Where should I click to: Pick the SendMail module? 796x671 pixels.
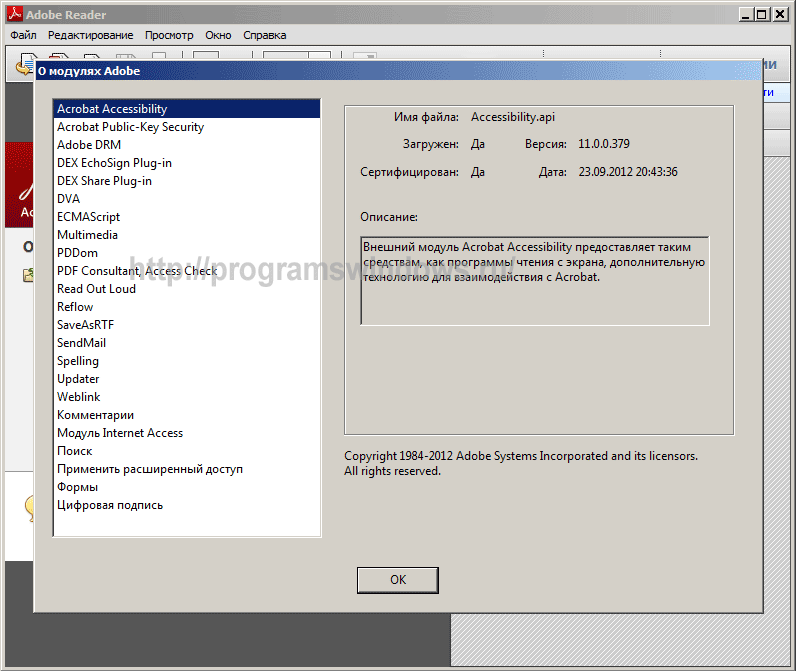[x=186, y=343]
